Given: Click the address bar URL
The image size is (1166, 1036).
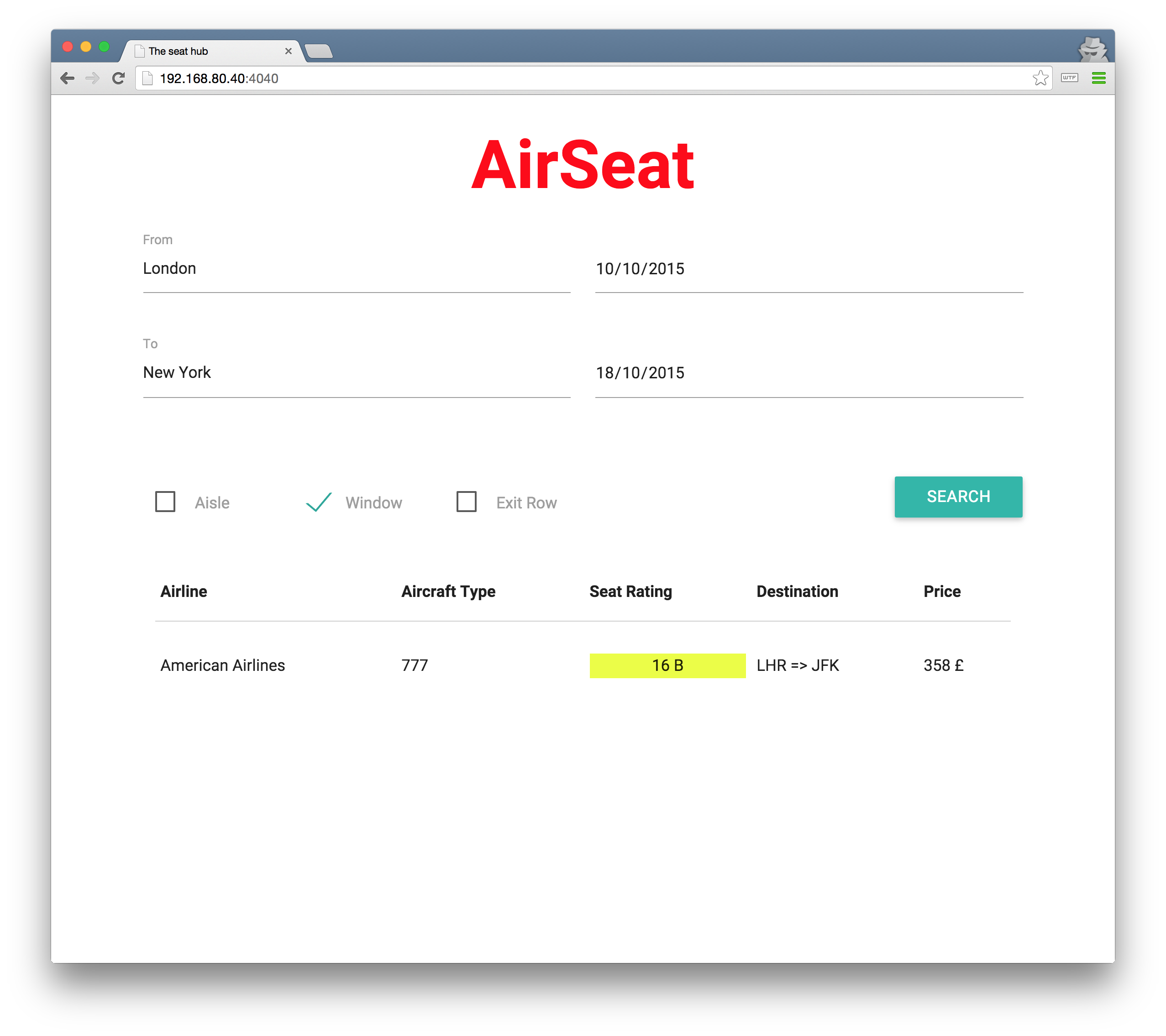Looking at the screenshot, I should [219, 78].
